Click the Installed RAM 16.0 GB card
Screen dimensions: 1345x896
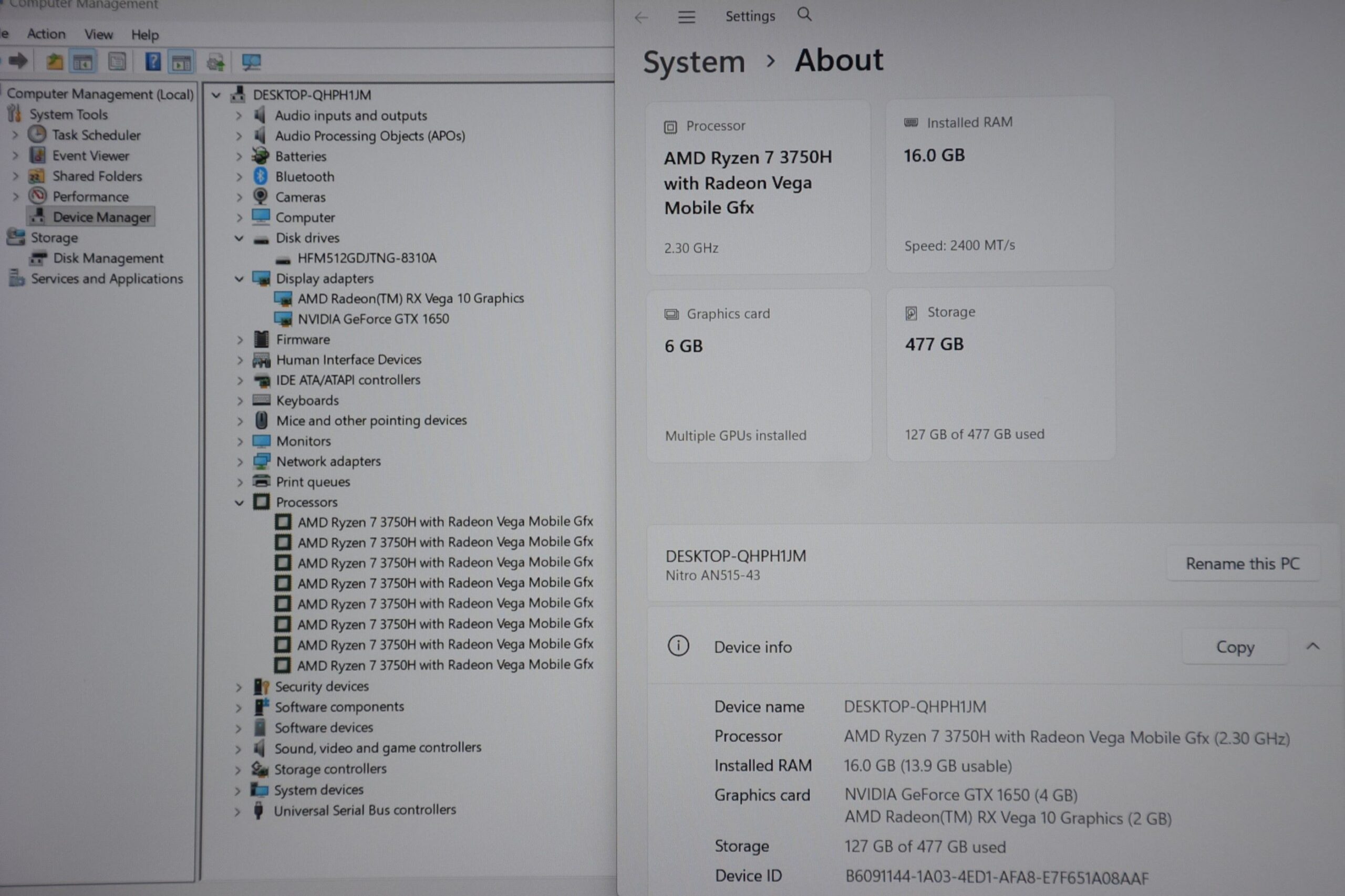(1000, 184)
